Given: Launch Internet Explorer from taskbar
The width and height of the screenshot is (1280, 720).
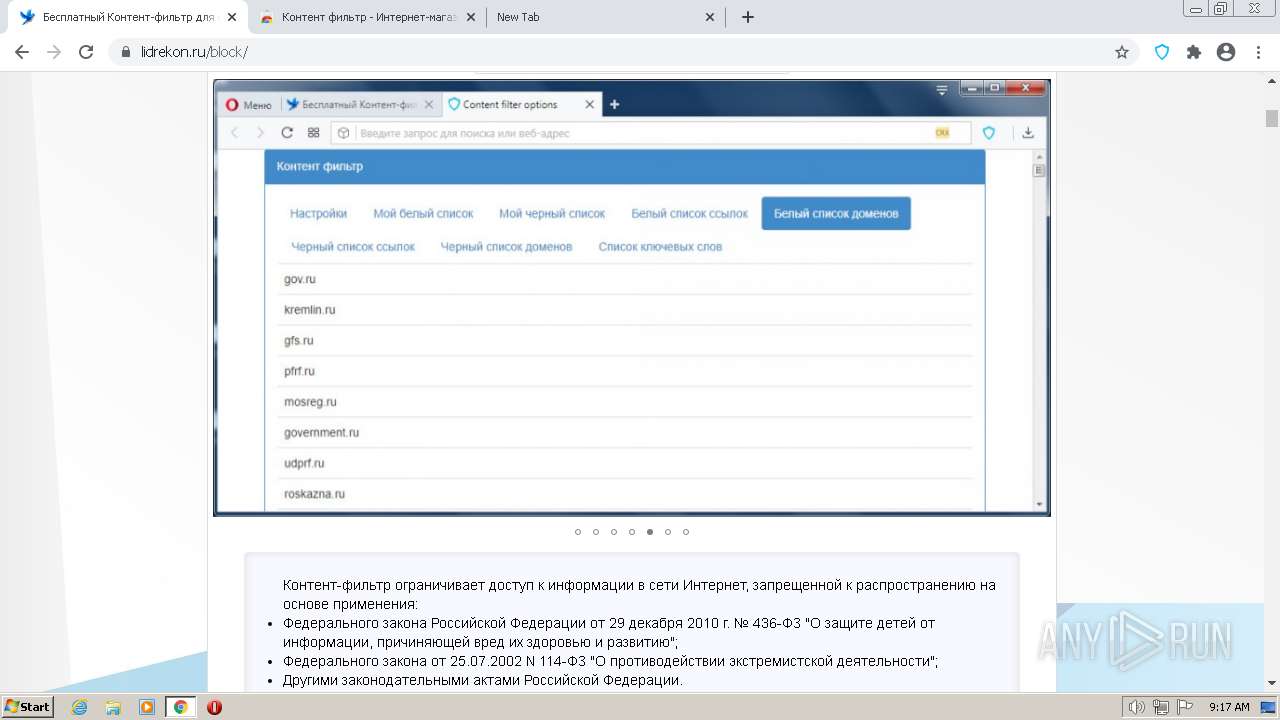Looking at the screenshot, I should coord(79,707).
